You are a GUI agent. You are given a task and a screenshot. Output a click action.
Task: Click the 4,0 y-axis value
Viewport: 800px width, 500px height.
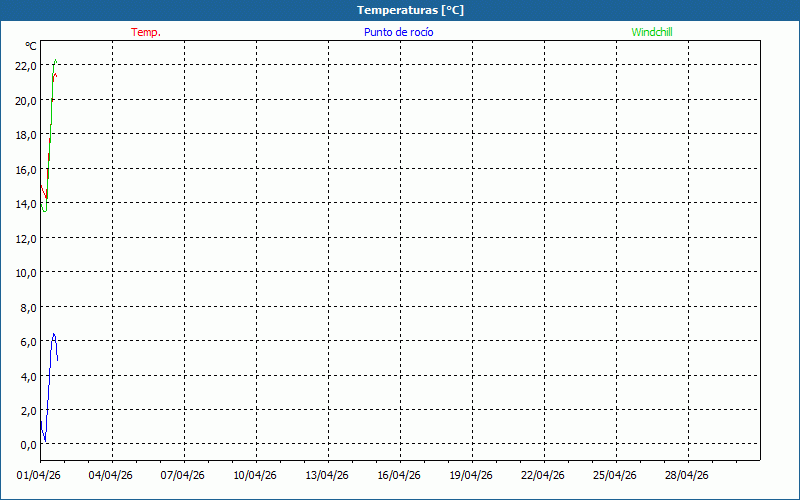(x=28, y=376)
